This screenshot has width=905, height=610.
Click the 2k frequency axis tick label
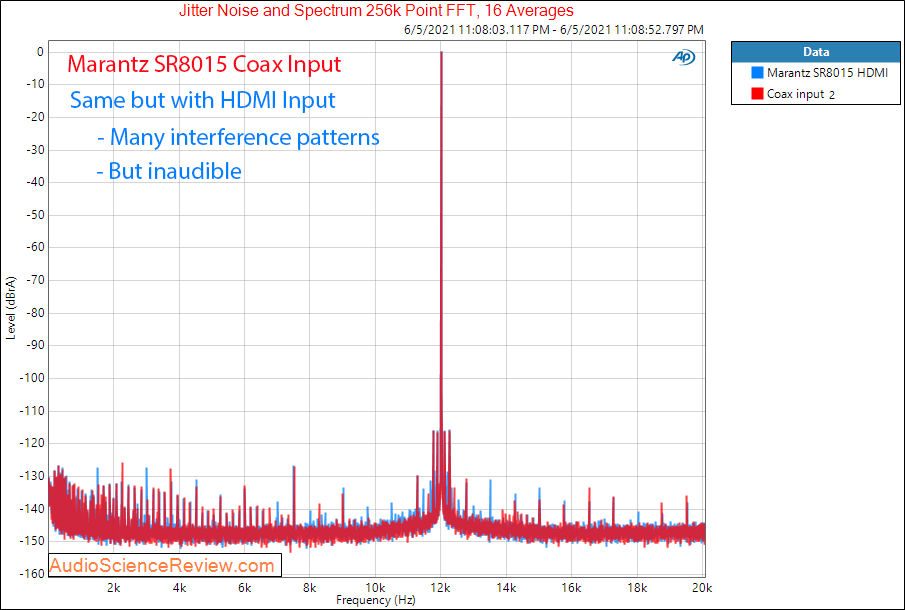[114, 587]
